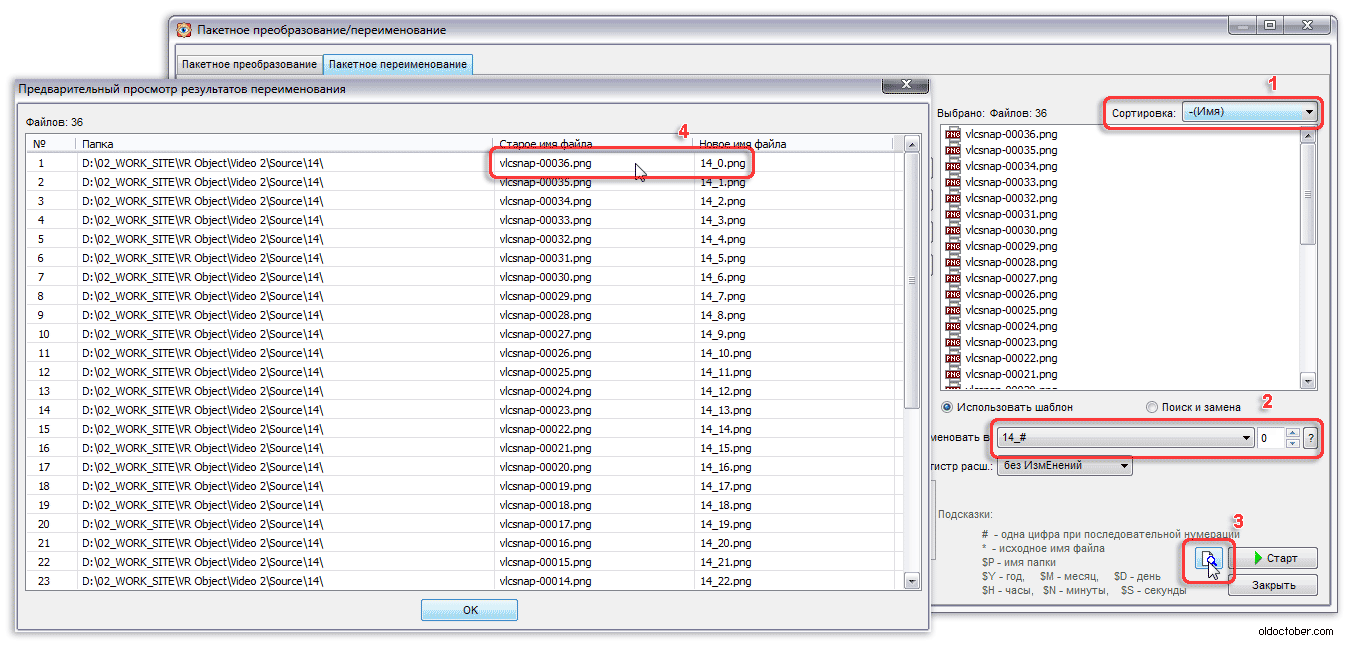Click old name 'vlcsnap-00014.png' in preview table
The image size is (1353, 647).
[x=545, y=581]
